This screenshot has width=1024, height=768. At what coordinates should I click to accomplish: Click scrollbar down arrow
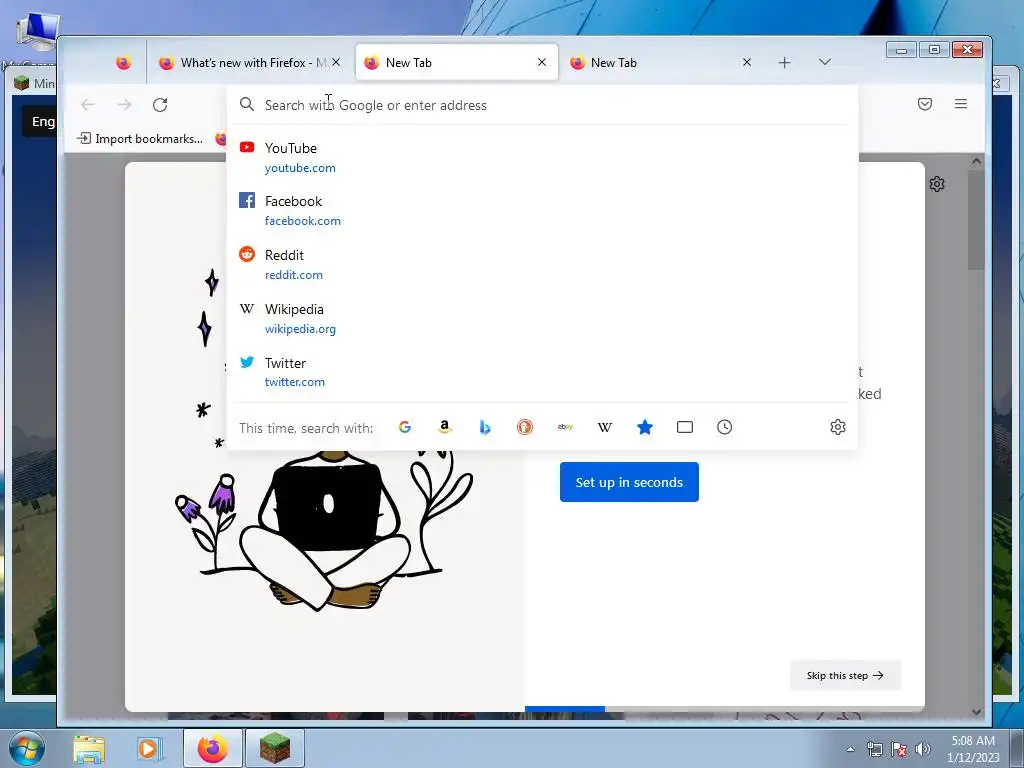coord(976,712)
